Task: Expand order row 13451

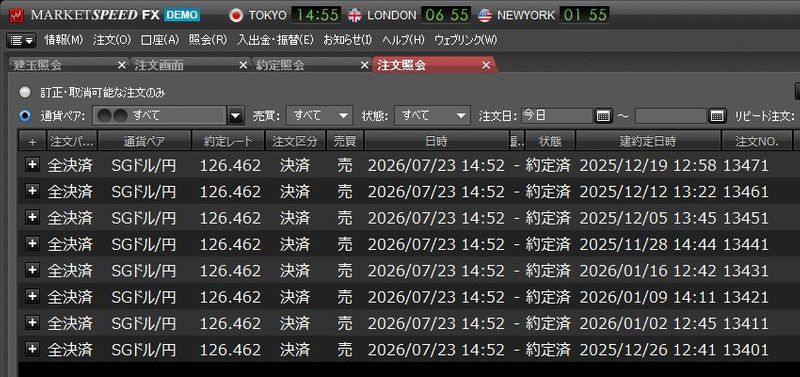Action: click(32, 217)
